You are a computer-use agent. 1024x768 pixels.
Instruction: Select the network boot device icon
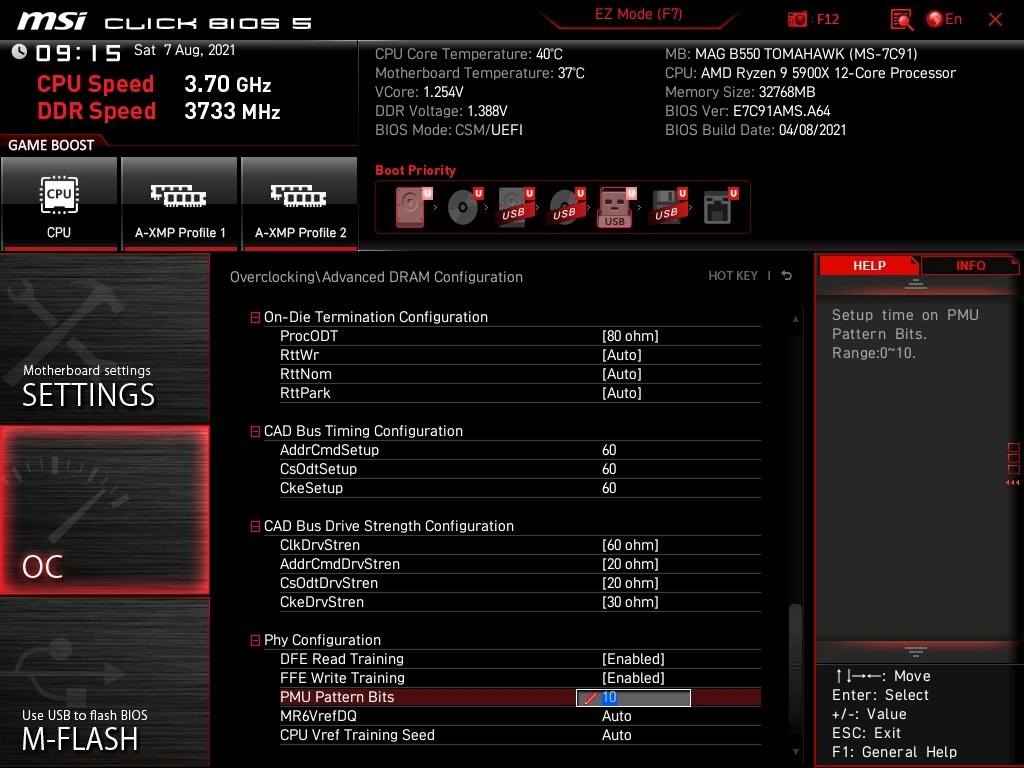(720, 207)
